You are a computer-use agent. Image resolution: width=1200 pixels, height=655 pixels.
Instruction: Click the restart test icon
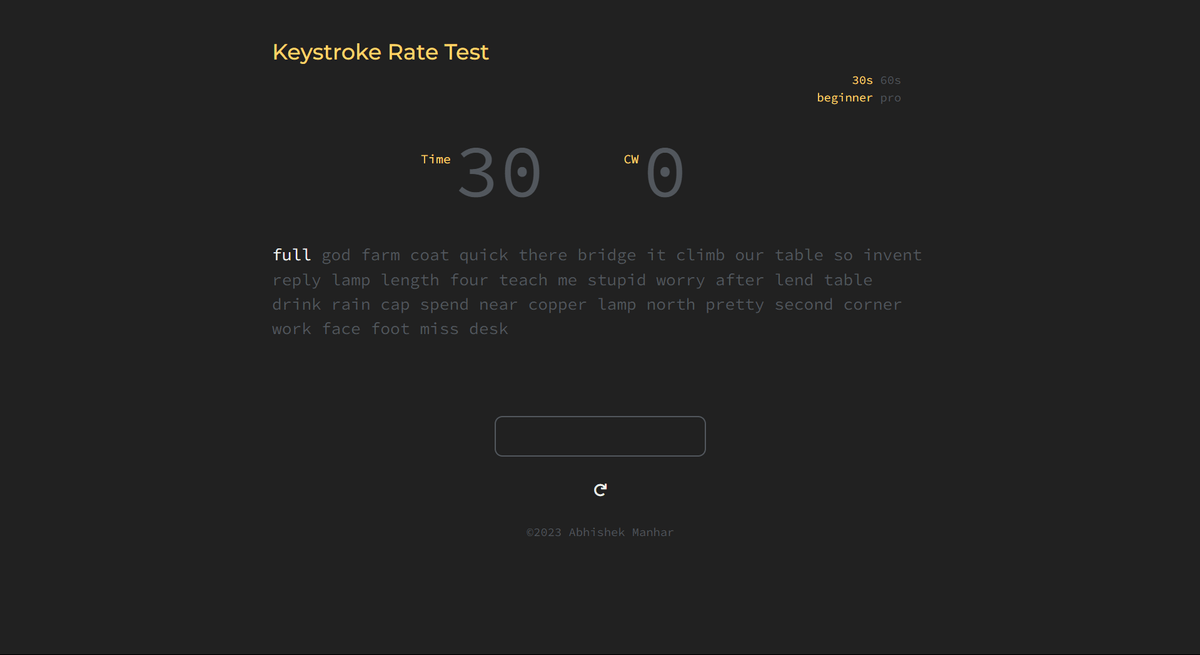click(x=600, y=490)
